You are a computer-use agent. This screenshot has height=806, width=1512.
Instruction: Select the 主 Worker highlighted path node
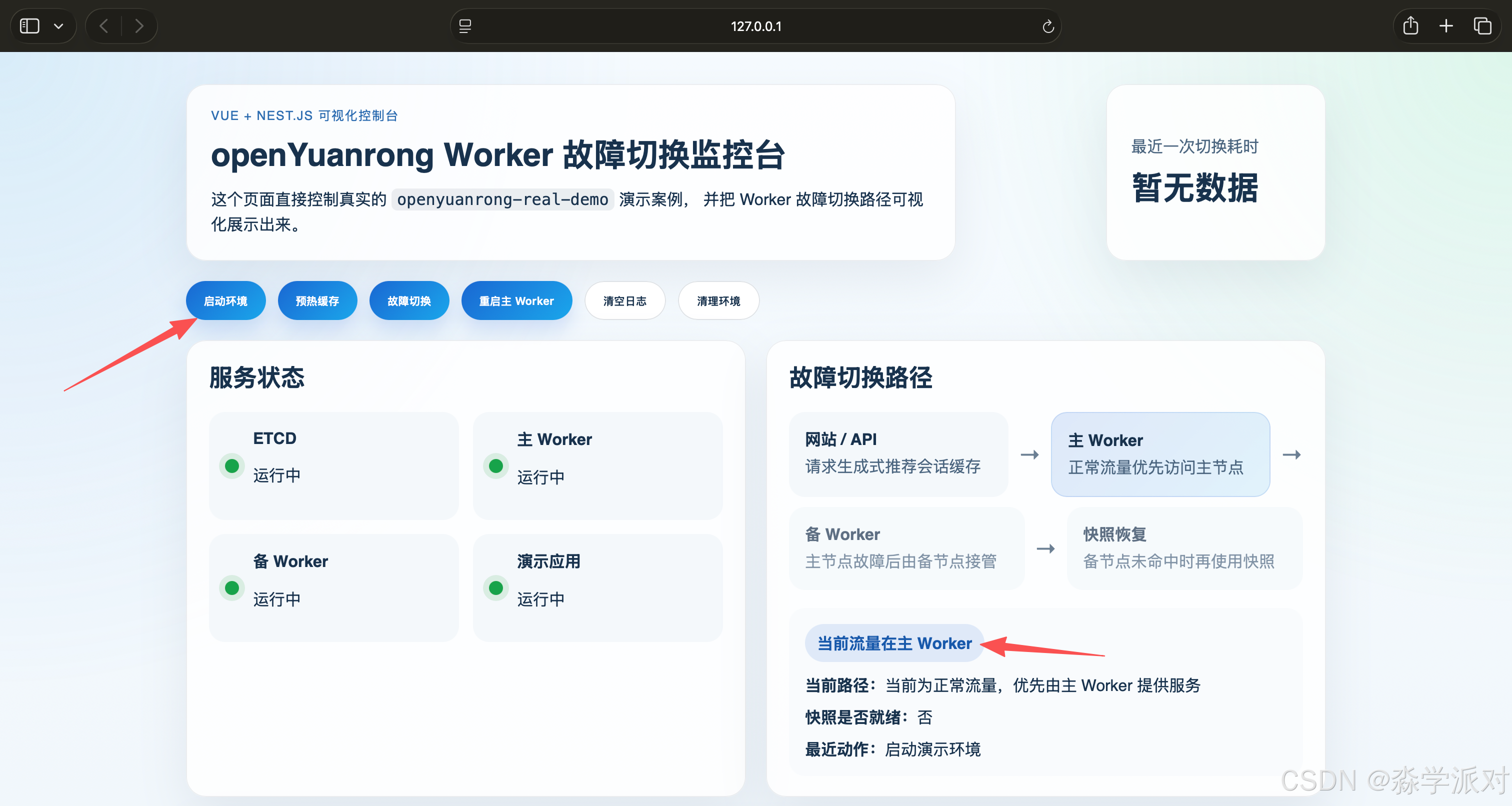tap(1160, 454)
